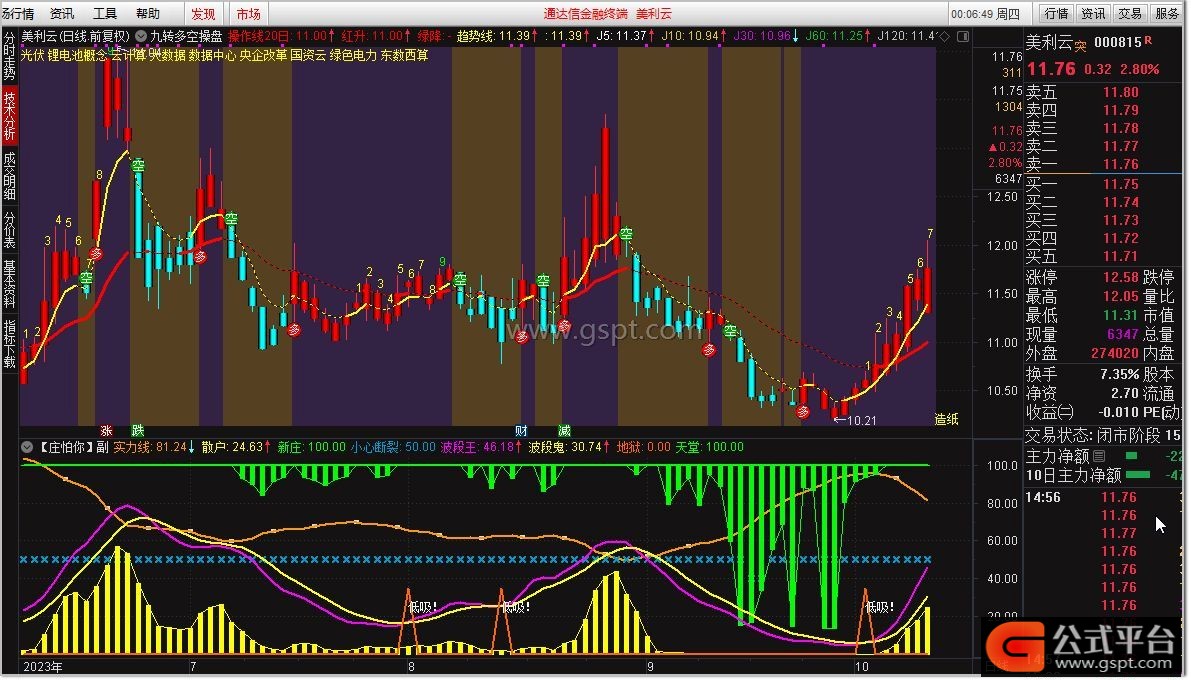The image size is (1191, 680).
Task: Click the 2023年 label on the time axis
Action: tap(43, 667)
